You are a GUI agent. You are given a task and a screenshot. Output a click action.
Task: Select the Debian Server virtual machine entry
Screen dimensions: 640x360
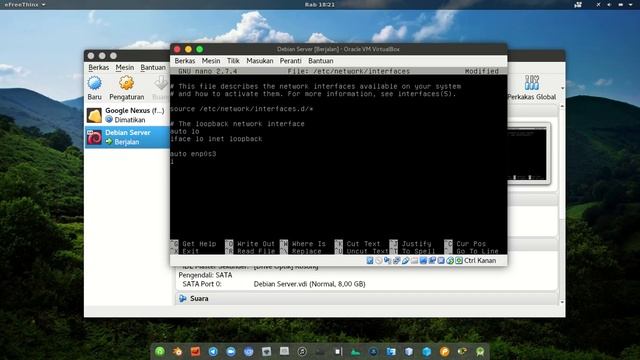tap(127, 137)
